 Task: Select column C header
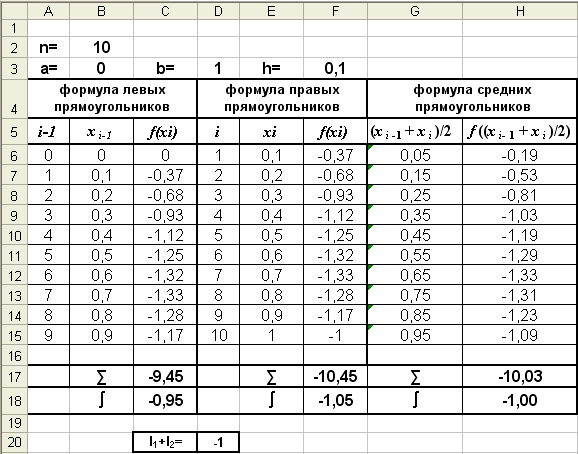pos(165,11)
